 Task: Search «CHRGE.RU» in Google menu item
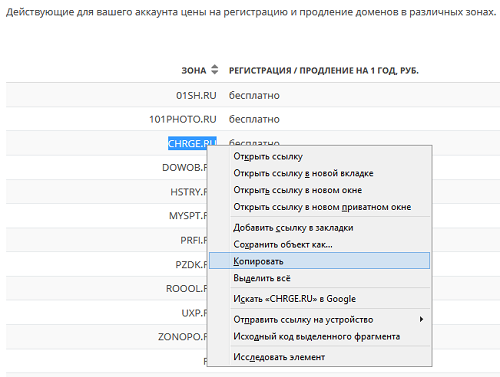pyautogui.click(x=319, y=299)
